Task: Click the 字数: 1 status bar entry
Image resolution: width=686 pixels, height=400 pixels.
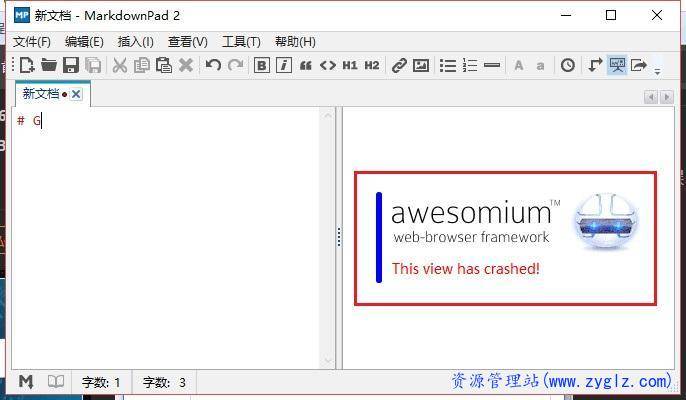Action: pyautogui.click(x=101, y=383)
